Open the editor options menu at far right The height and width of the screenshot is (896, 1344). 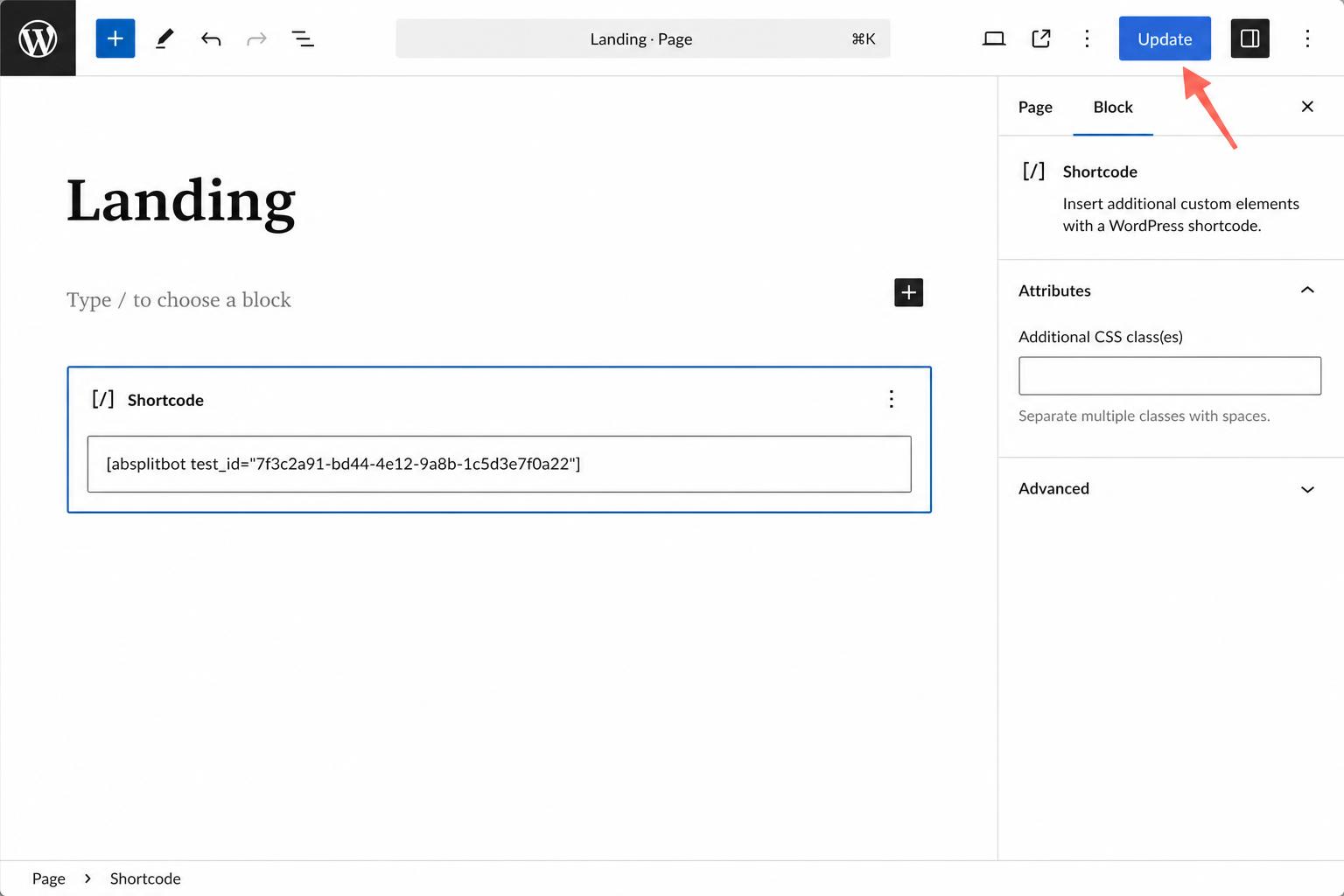[x=1307, y=38]
